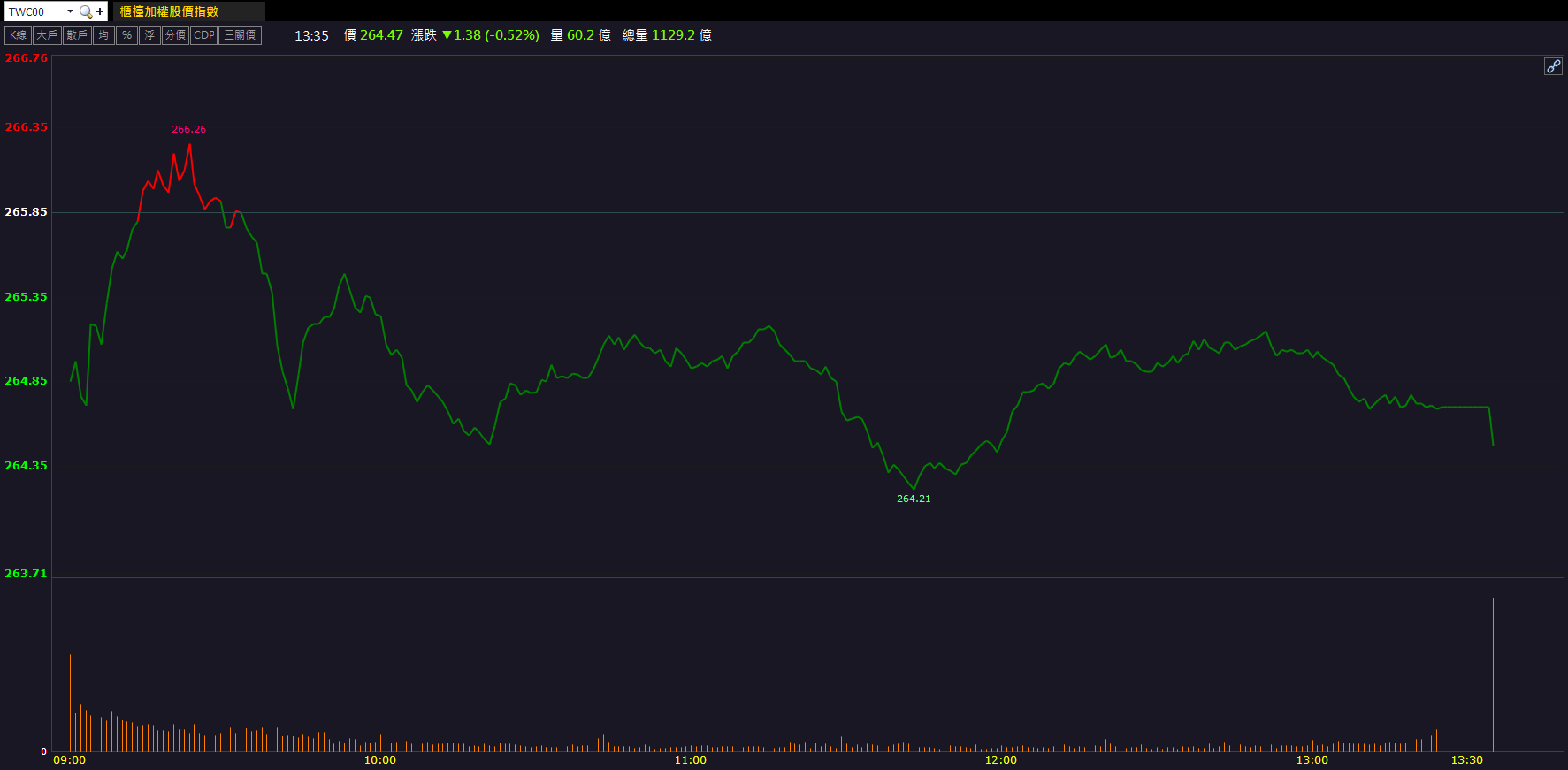This screenshot has width=1568, height=770.
Task: Toggle the 散戶 indicator
Action: (x=78, y=35)
